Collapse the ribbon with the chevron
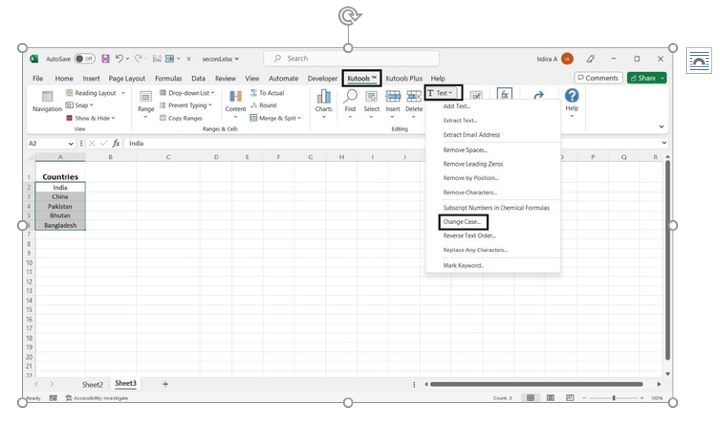The height and width of the screenshot is (426, 720). point(662,127)
